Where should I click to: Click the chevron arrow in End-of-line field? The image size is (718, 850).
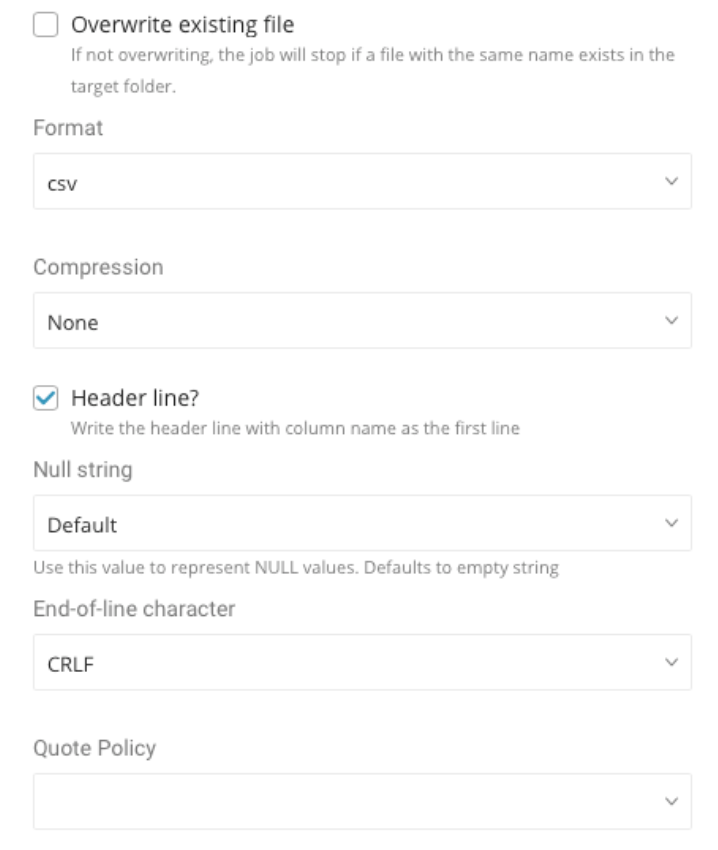pos(671,662)
